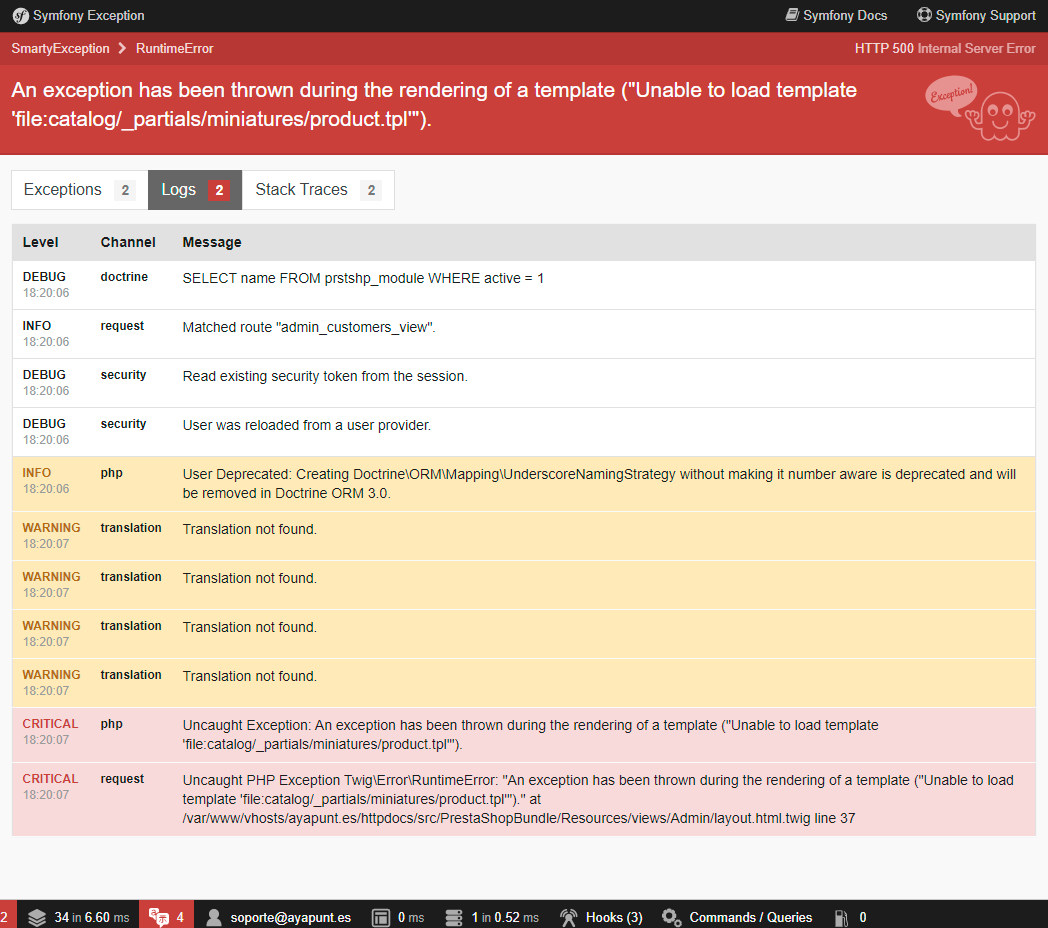This screenshot has width=1048, height=928.
Task: Select the SELECT name FROM prstshp_module message
Action: pos(363,278)
